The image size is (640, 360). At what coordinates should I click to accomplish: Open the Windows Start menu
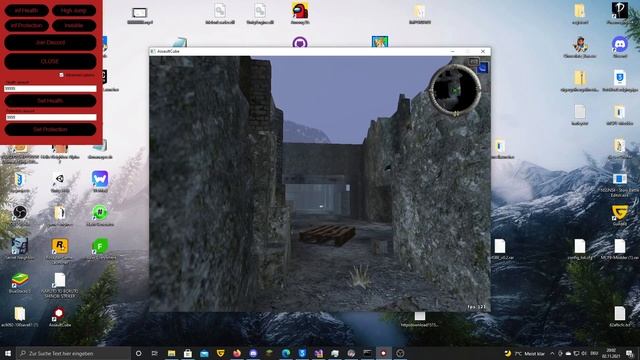click(x=8, y=353)
